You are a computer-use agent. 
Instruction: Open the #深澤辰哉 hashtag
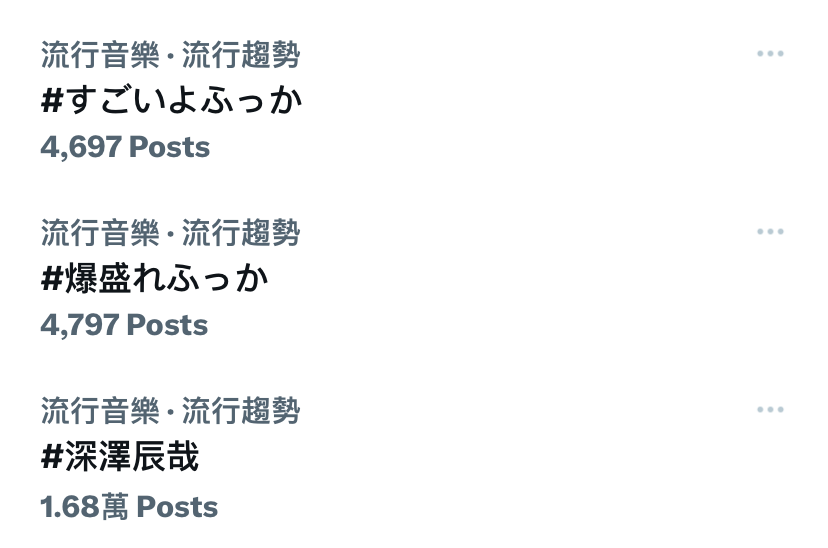pyautogui.click(x=120, y=456)
